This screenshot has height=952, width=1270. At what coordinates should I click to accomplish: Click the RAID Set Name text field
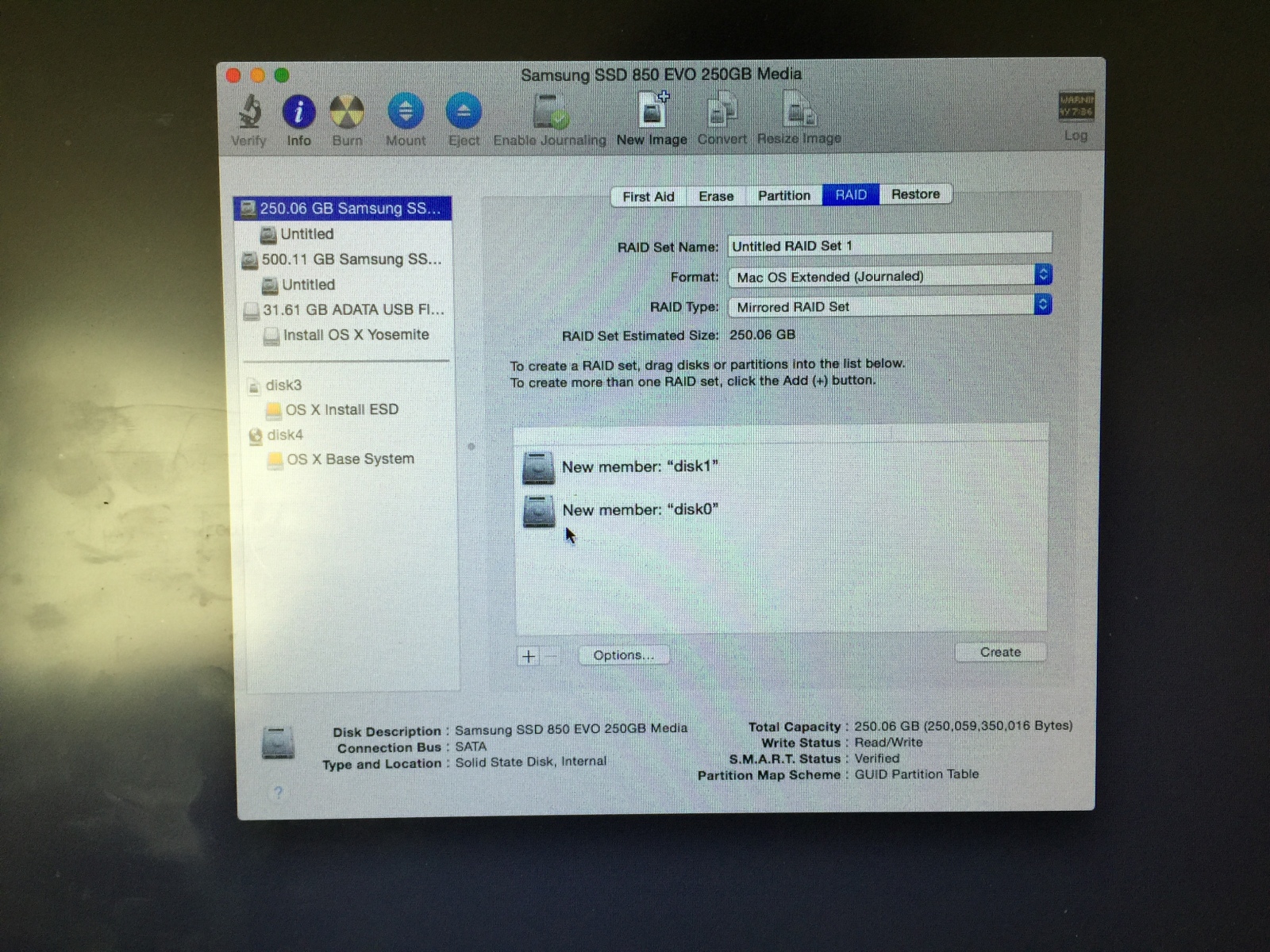[x=890, y=245]
